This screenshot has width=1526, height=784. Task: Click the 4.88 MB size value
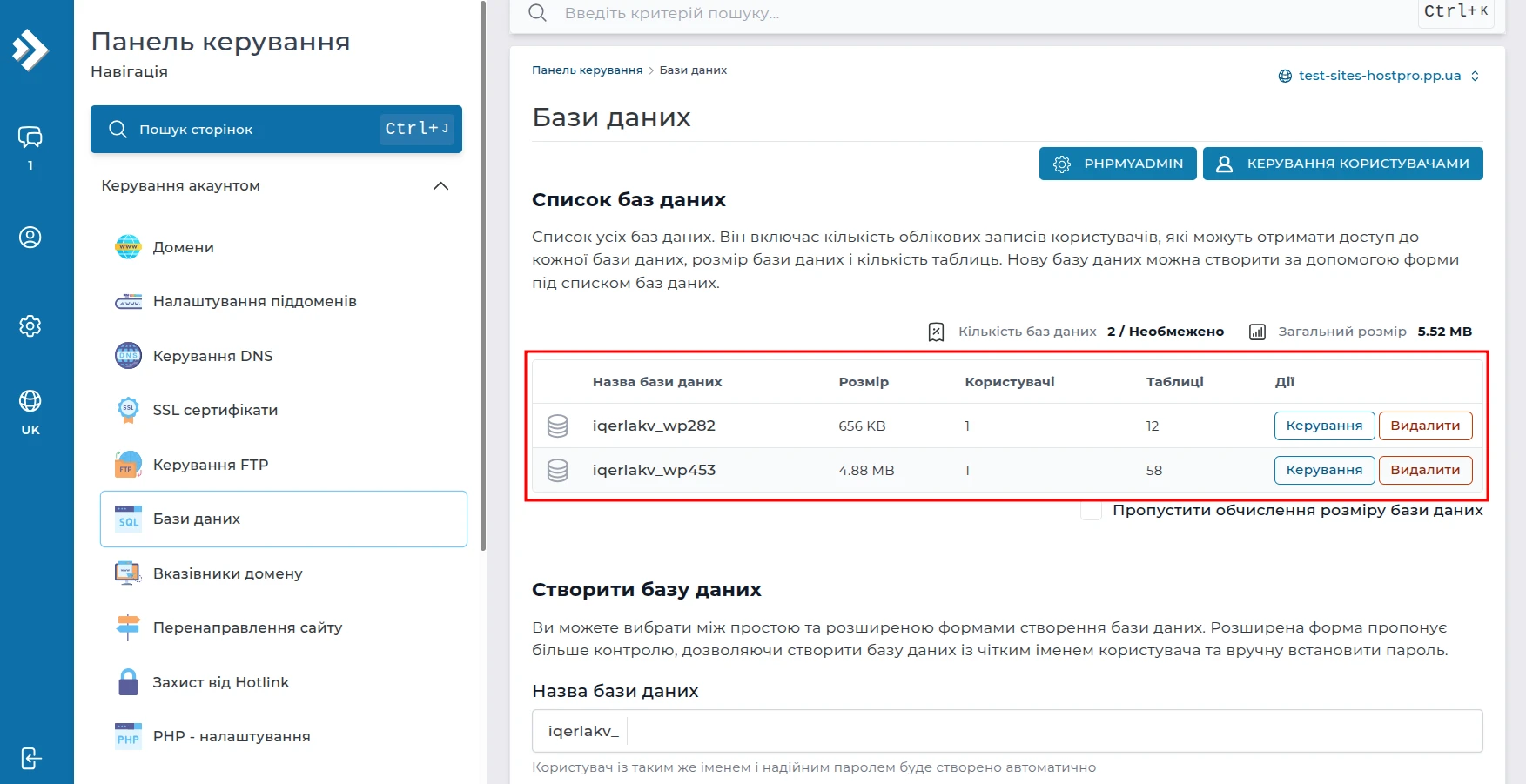click(x=866, y=471)
